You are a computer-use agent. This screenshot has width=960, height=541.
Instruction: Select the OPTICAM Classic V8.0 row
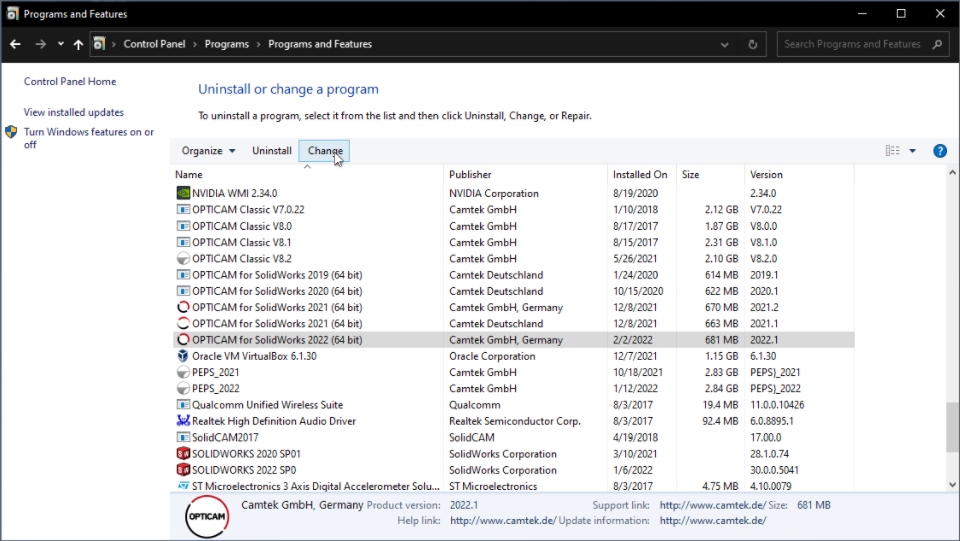coord(513,226)
